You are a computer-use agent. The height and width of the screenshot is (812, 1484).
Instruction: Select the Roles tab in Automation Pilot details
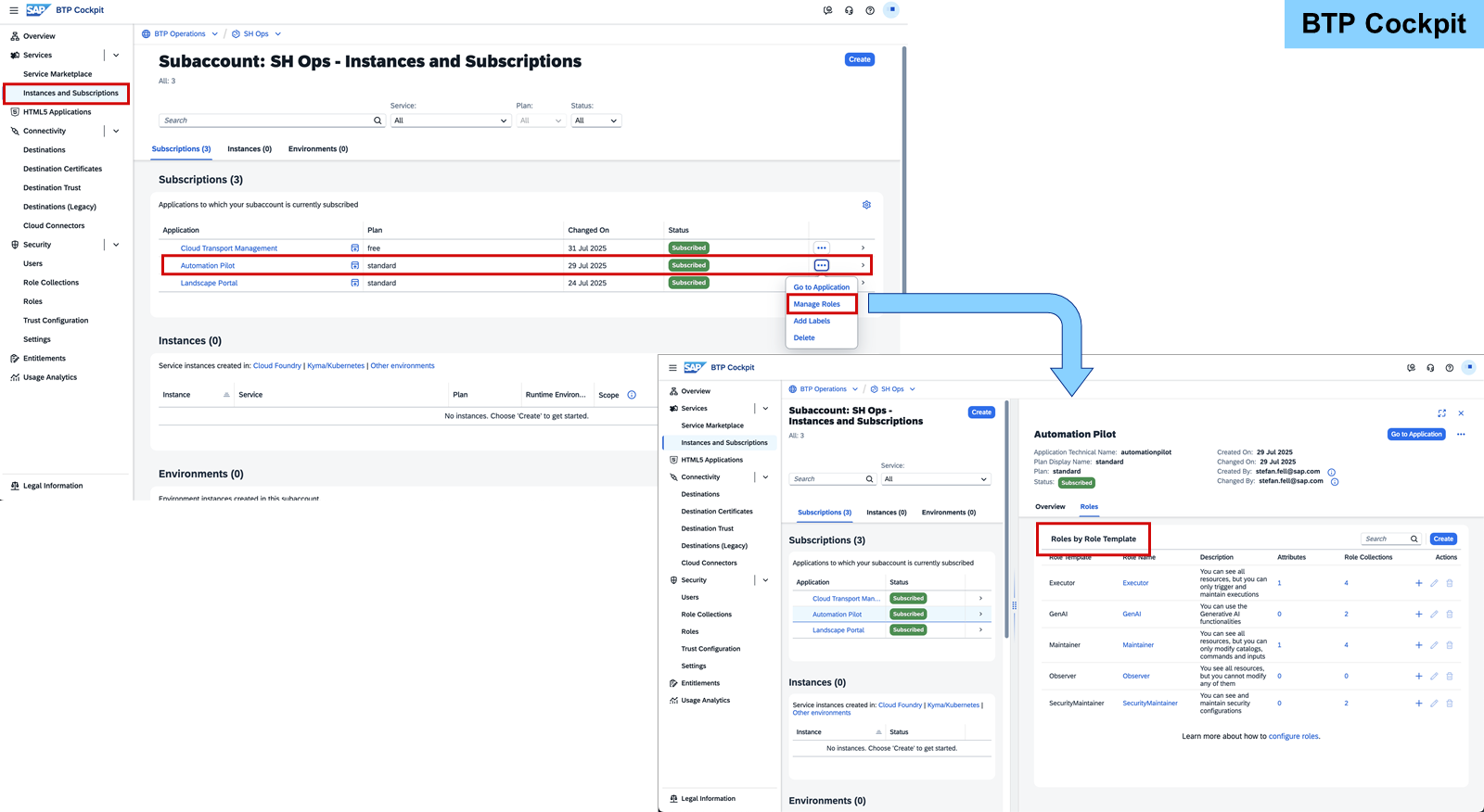tap(1089, 507)
